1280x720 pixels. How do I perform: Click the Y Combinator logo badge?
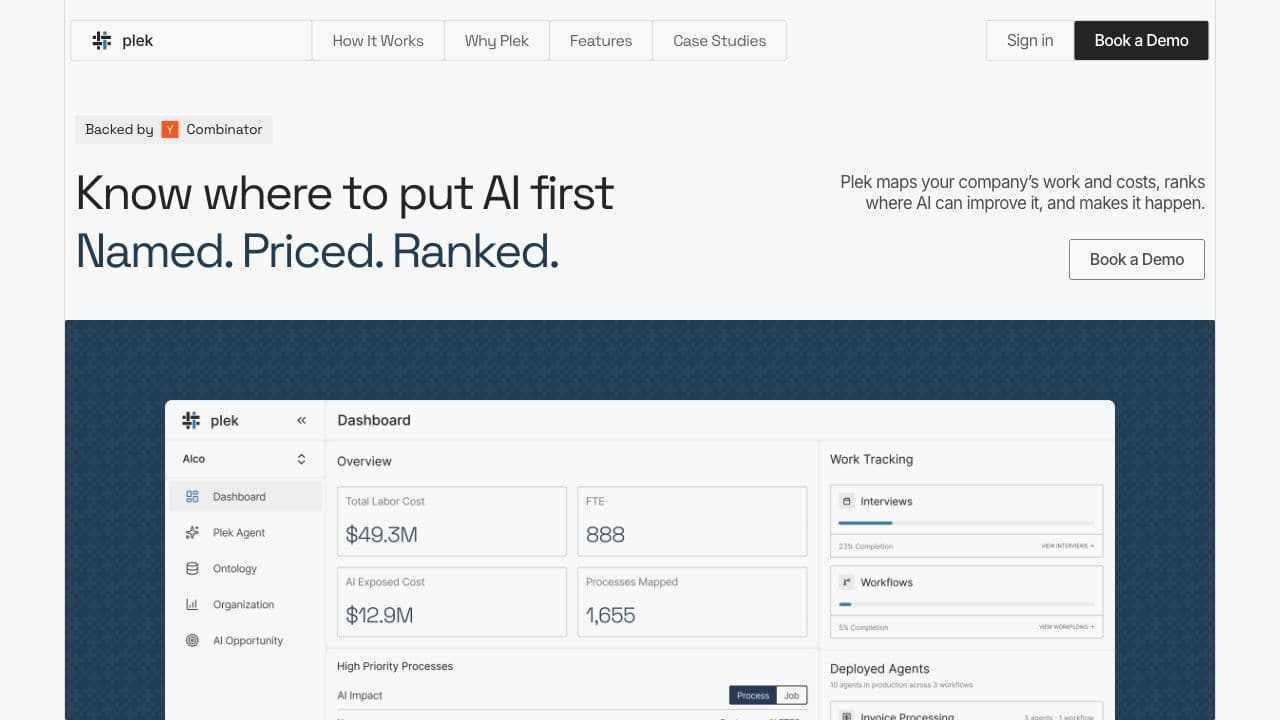tap(170, 129)
